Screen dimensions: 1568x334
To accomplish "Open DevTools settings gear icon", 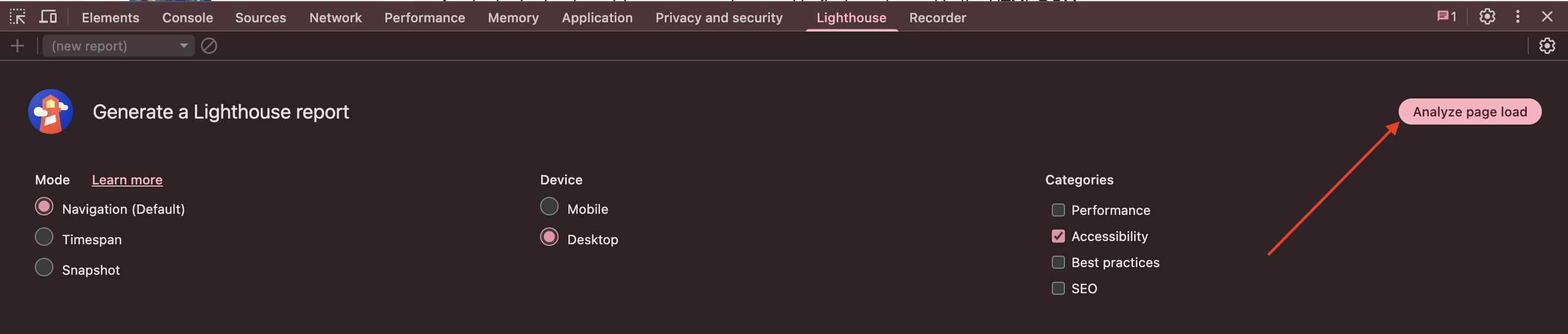I will pyautogui.click(x=1487, y=17).
